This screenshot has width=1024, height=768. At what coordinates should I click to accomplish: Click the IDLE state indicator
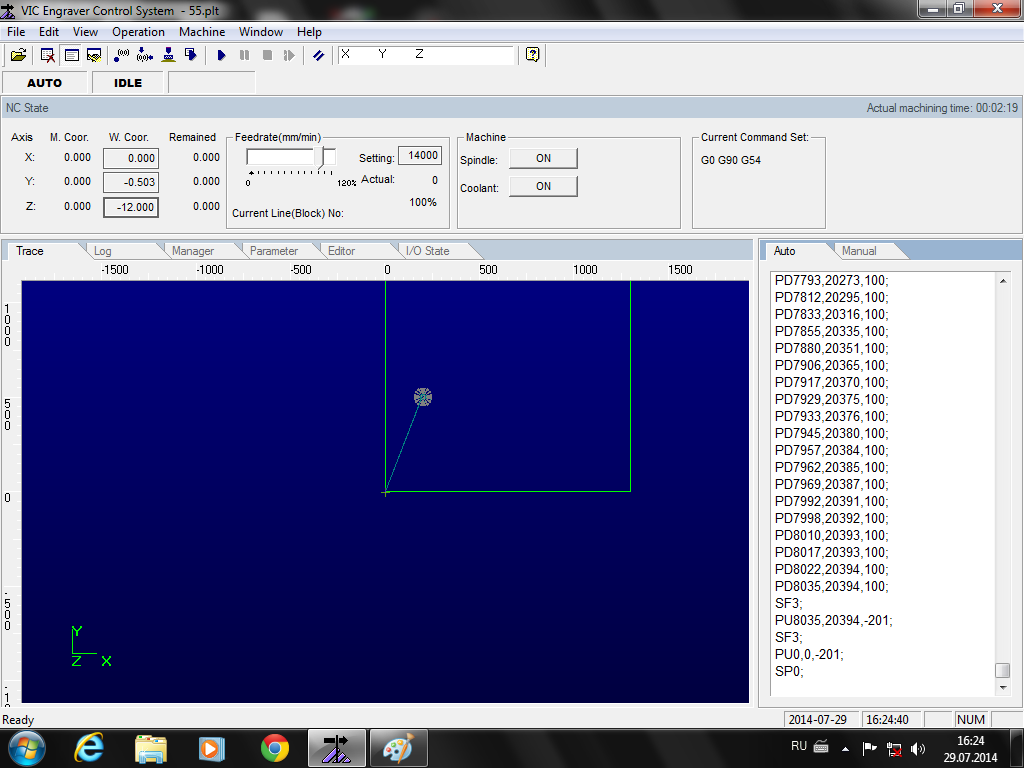128,83
